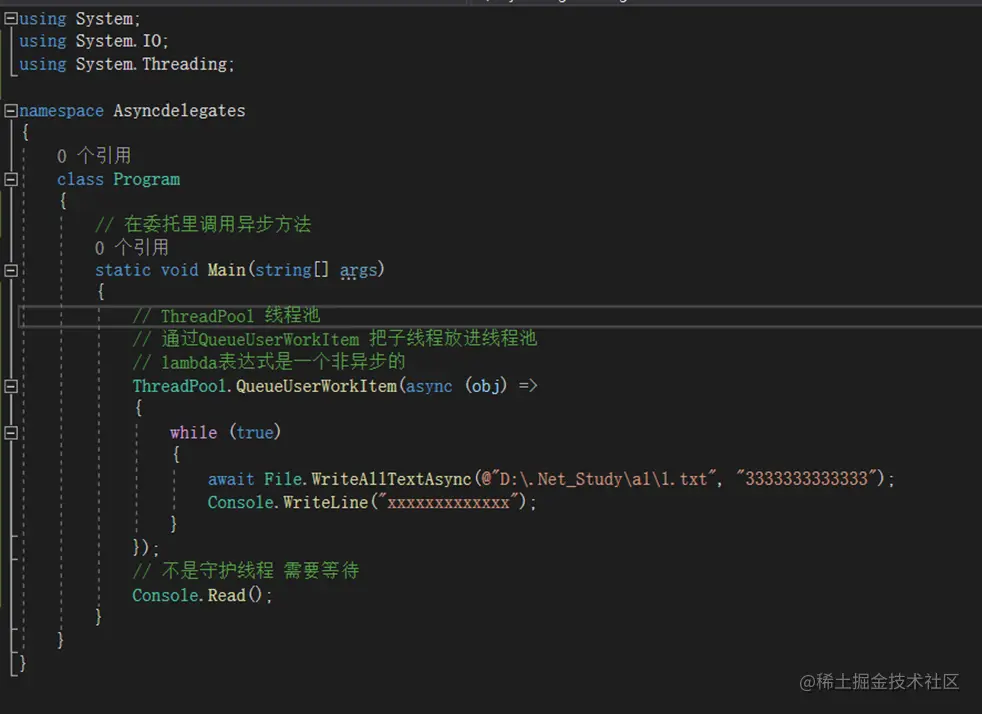Collapse the class Program block
This screenshot has width=982, height=714.
coord(11,180)
